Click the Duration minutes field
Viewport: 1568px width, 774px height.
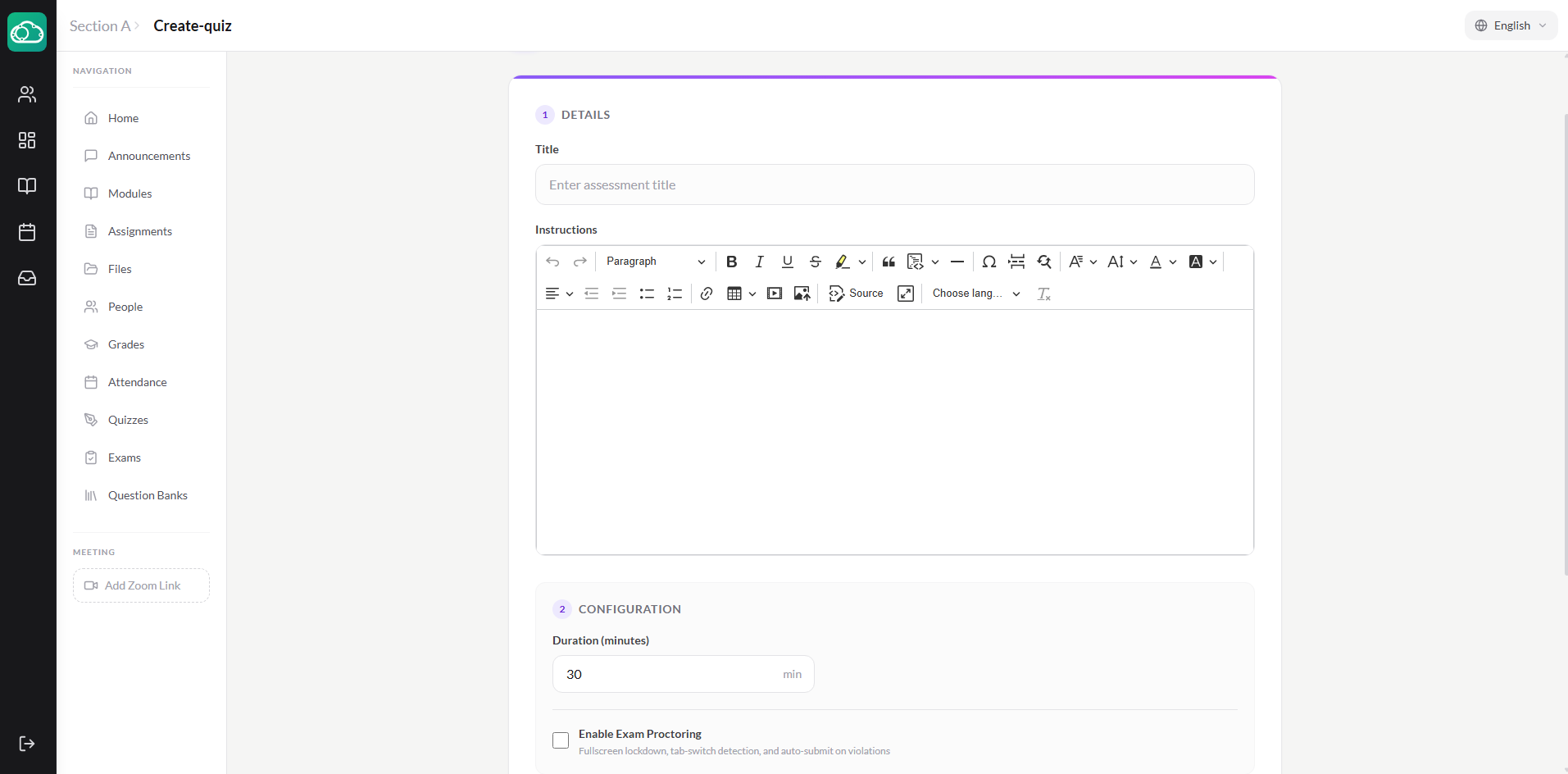[683, 674]
